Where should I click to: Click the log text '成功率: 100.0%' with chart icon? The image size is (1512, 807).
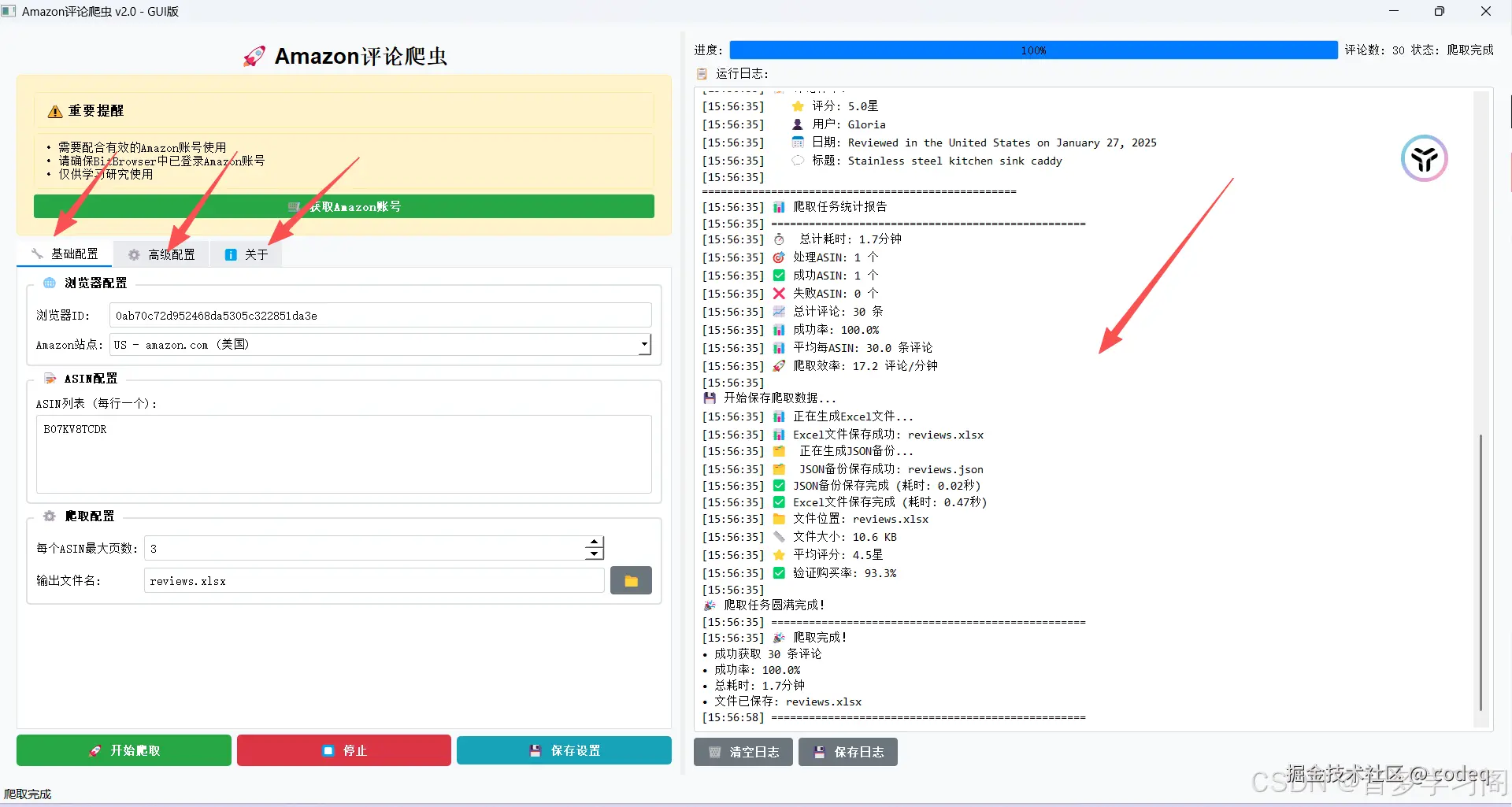pos(836,330)
